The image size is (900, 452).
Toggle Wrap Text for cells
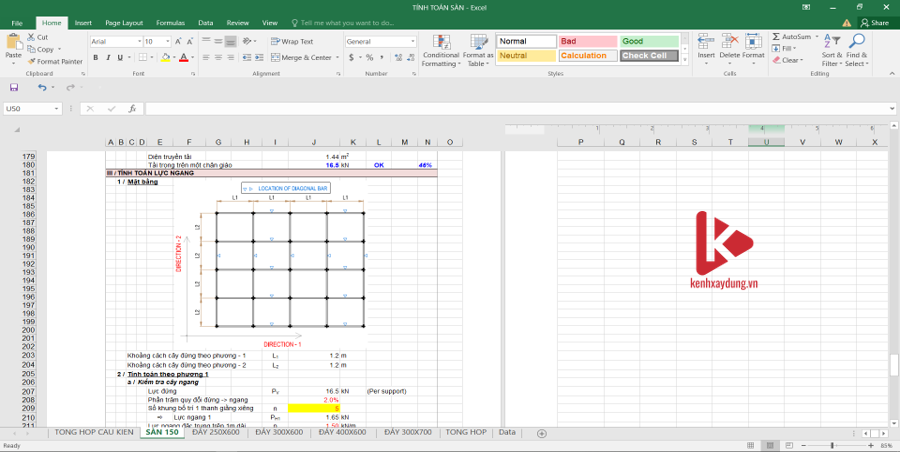pyautogui.click(x=292, y=42)
